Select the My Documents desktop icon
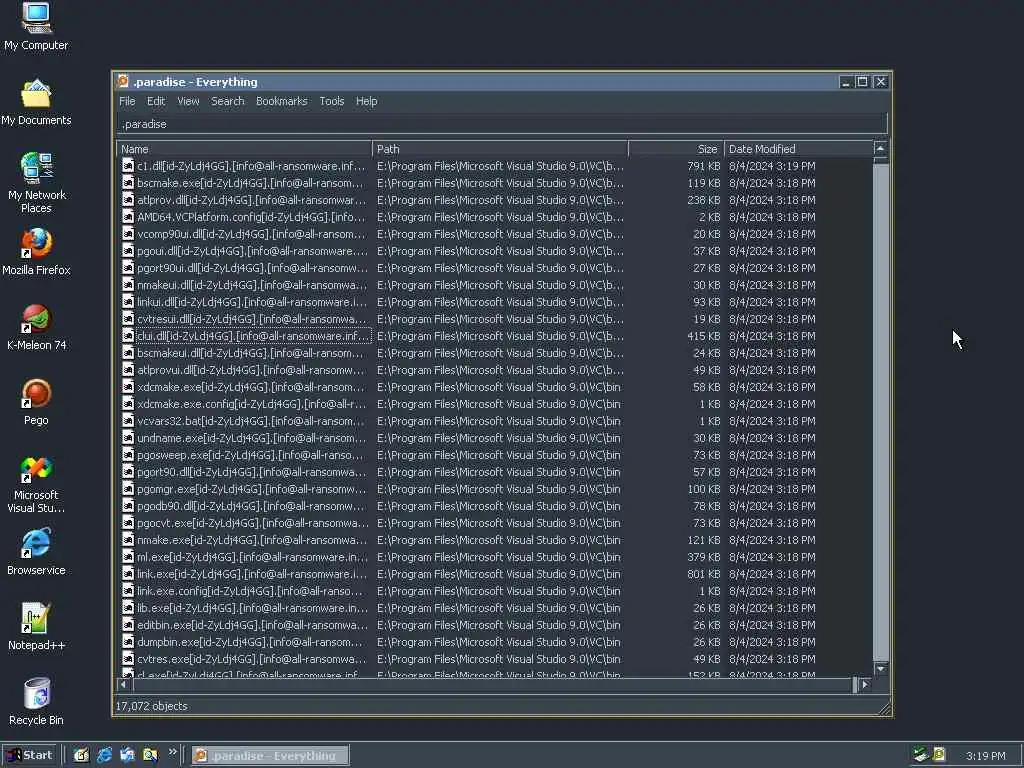Screen dimensions: 1024x768 (36, 102)
